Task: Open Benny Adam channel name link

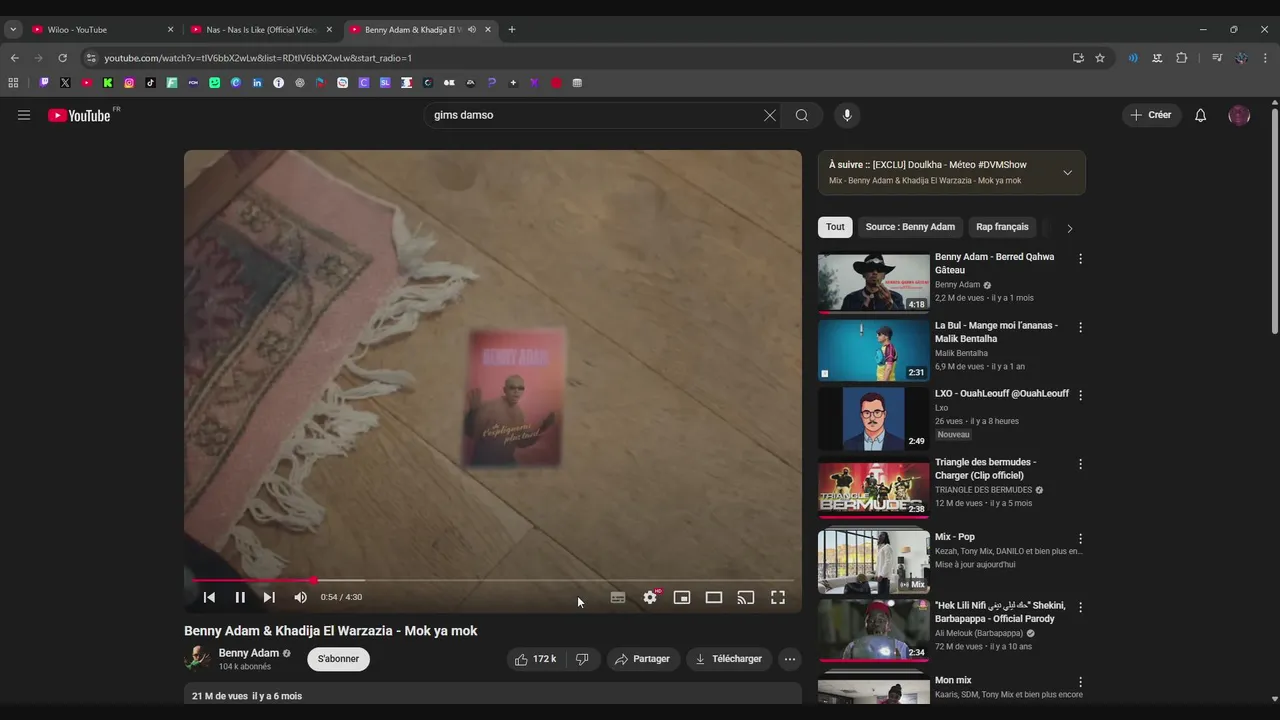Action: click(249, 653)
